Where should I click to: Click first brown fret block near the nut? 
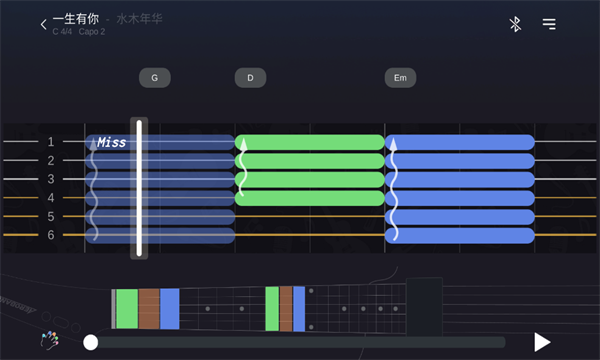coord(149,309)
